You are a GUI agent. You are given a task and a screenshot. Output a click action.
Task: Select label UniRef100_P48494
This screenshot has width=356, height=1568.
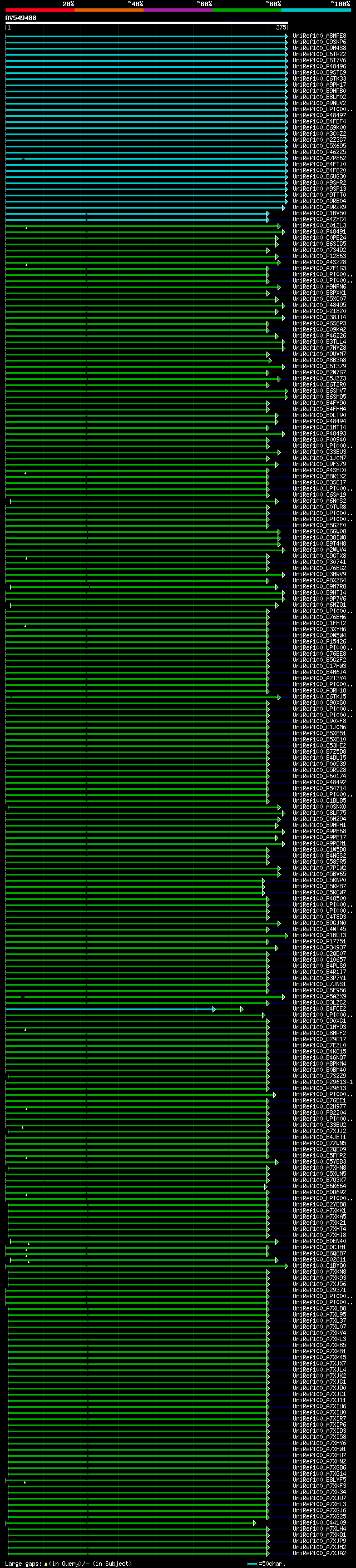coord(319,421)
